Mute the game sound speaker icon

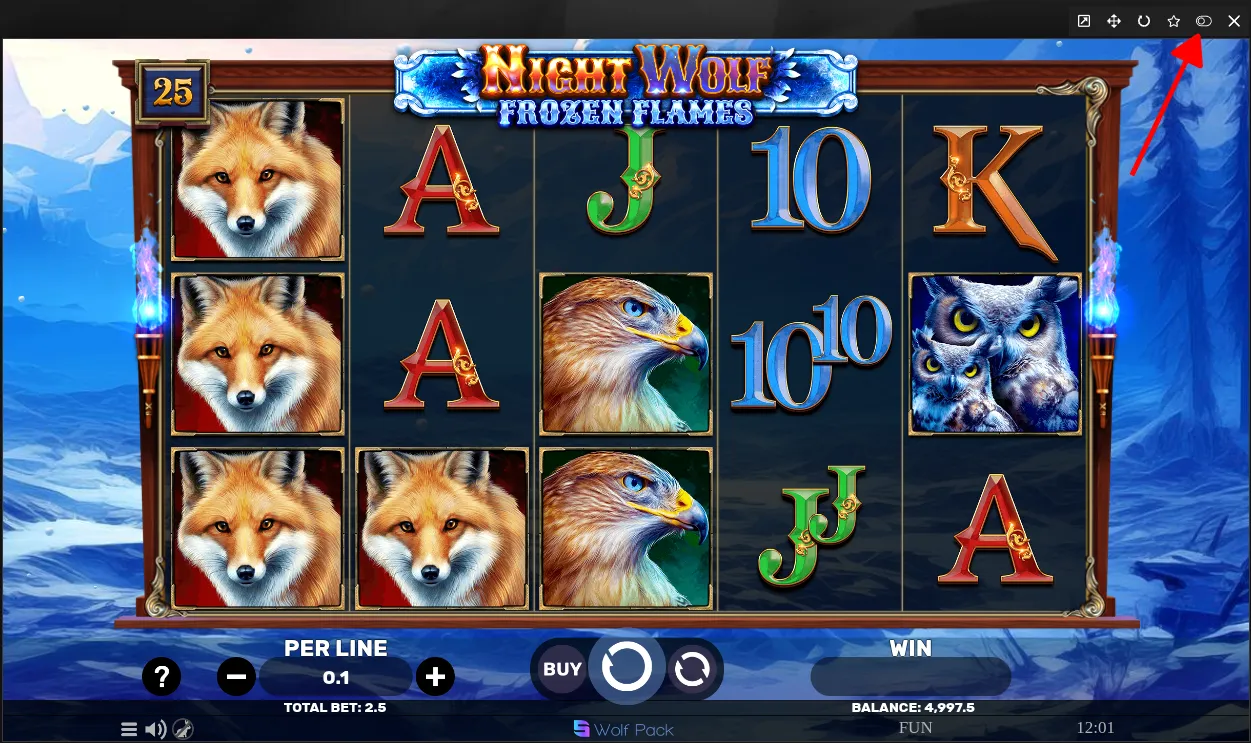coord(155,729)
